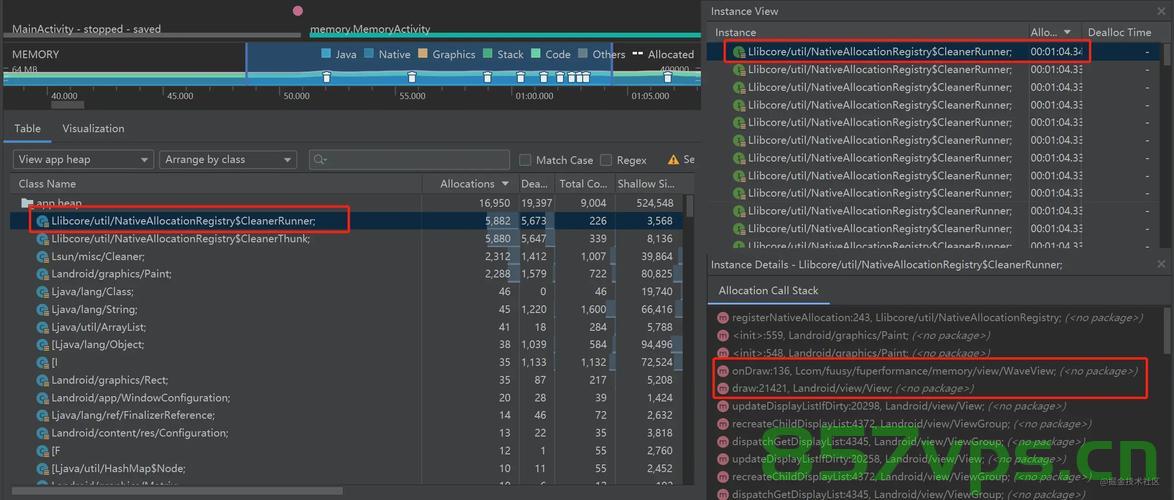Collapse the app heap folder node
1174x500 pixels.
click(x=27, y=203)
